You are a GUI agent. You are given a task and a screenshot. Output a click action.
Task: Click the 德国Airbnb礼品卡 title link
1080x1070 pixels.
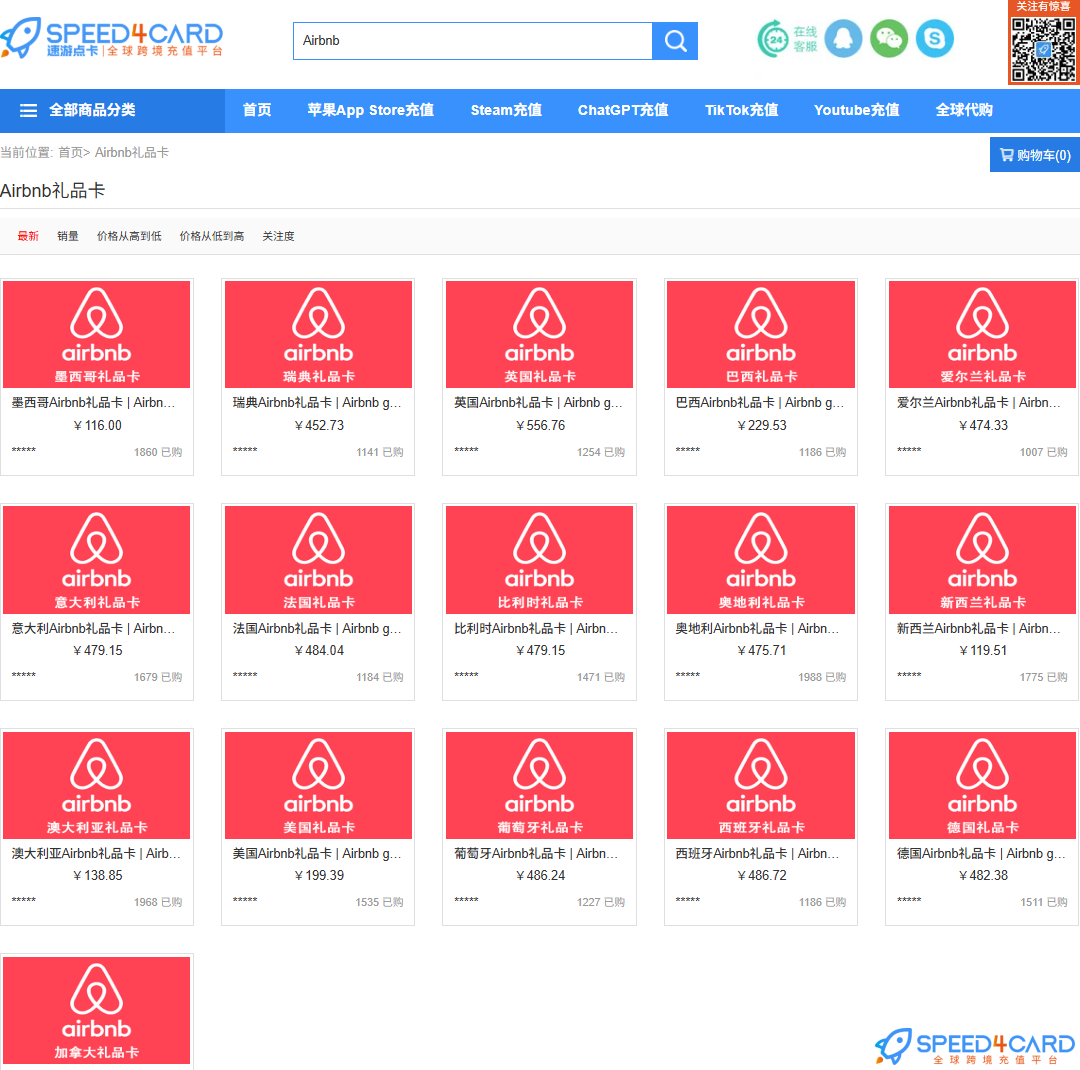[x=982, y=854]
